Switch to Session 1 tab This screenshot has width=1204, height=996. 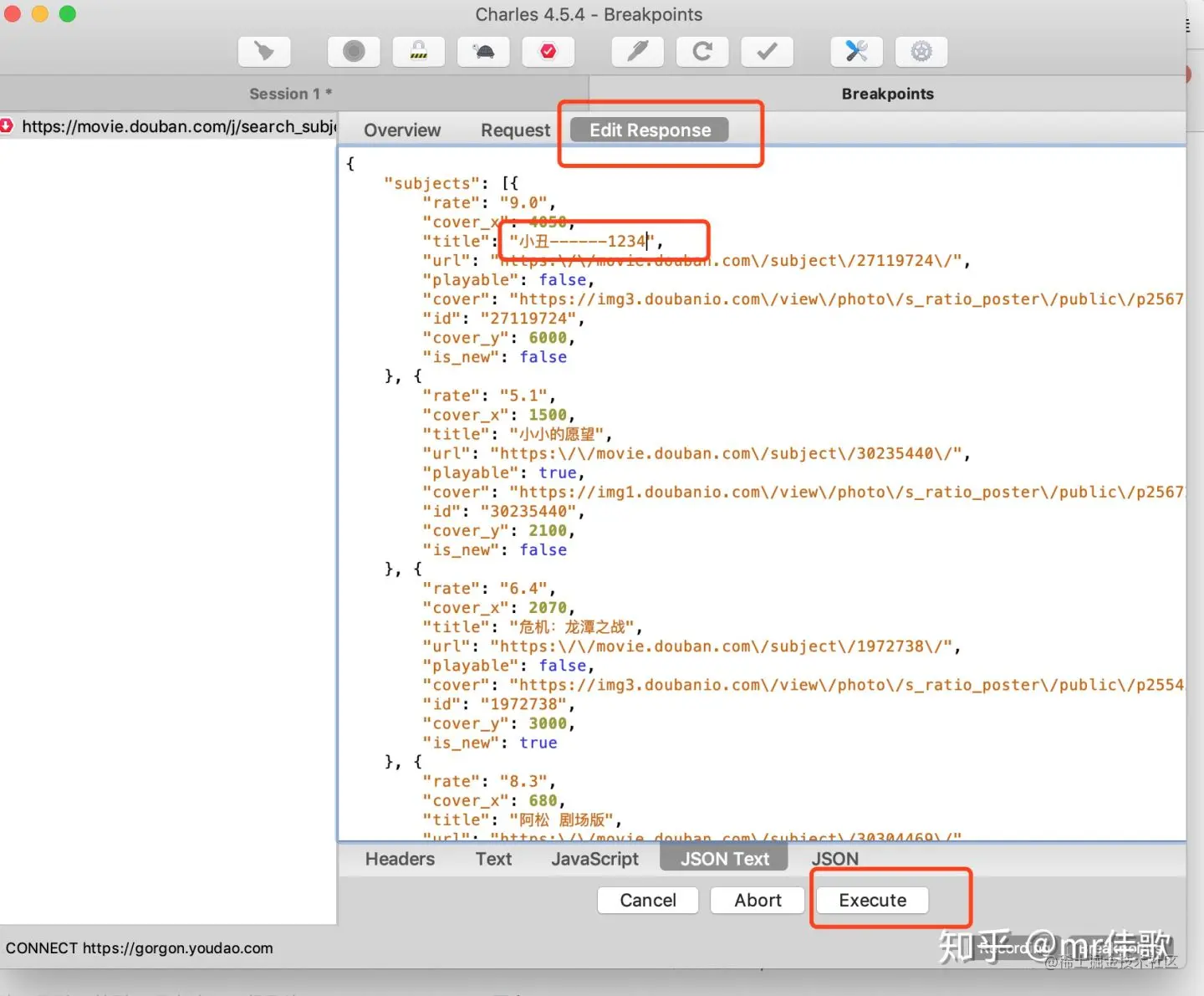pyautogui.click(x=290, y=94)
